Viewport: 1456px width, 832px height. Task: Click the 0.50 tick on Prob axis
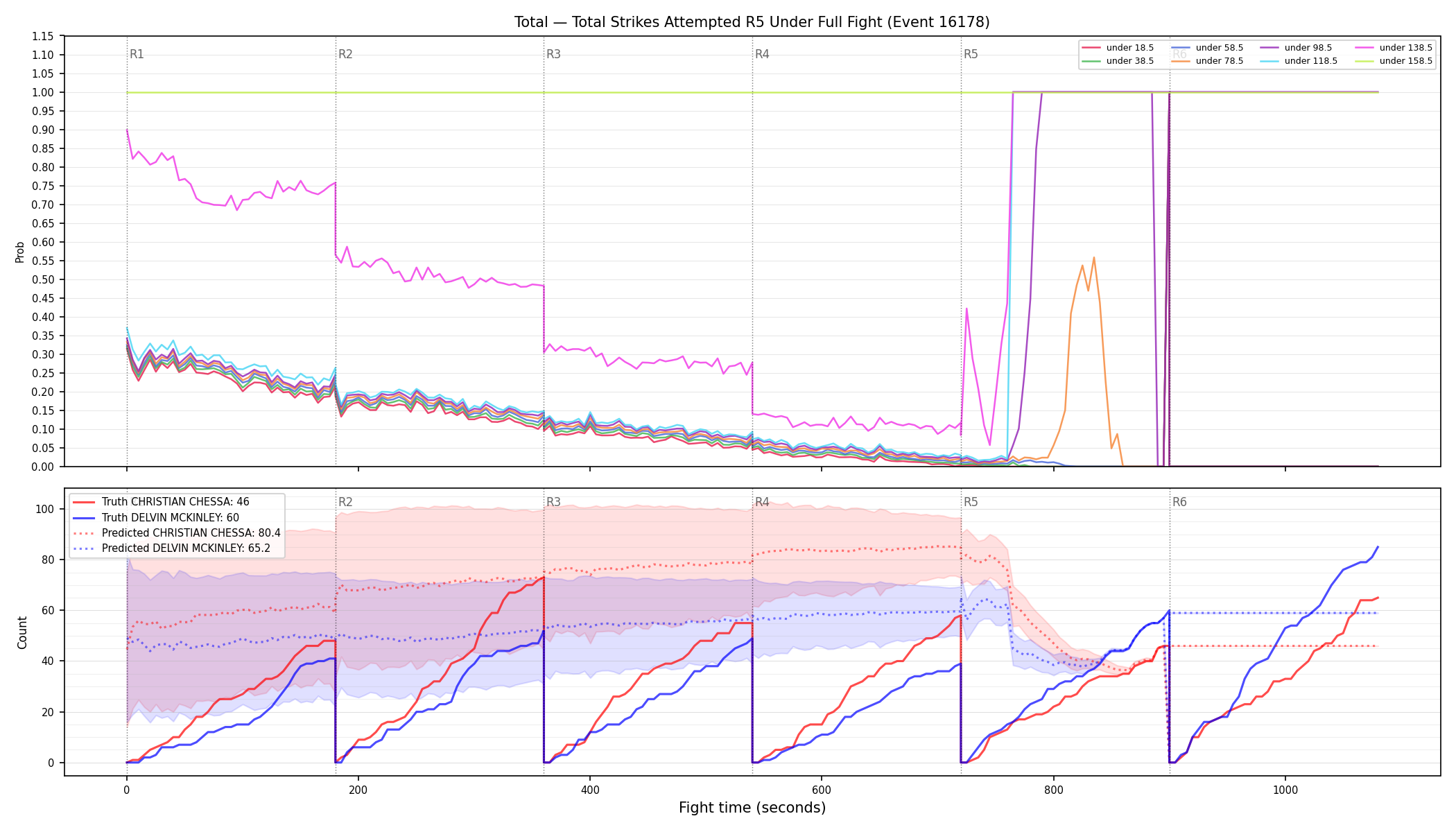pyautogui.click(x=43, y=279)
